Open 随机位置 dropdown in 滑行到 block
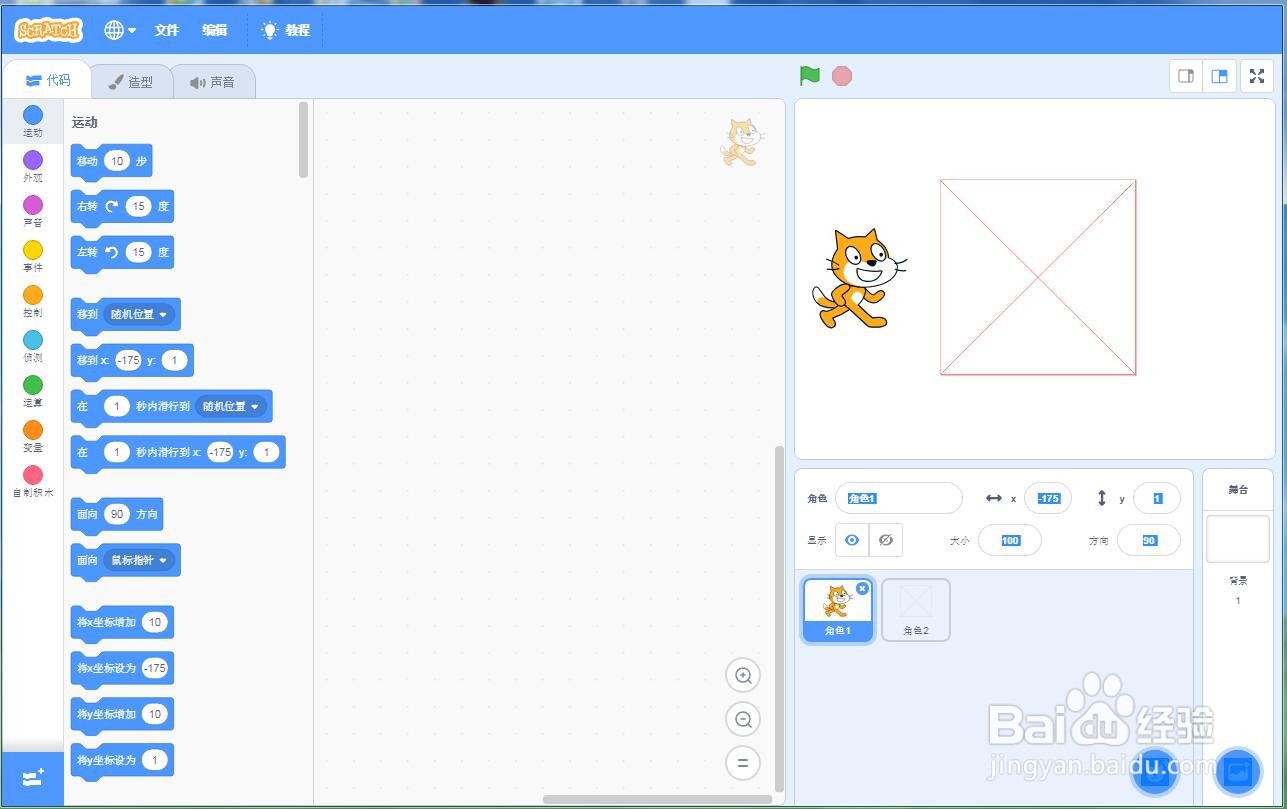The width and height of the screenshot is (1287, 809). click(231, 406)
